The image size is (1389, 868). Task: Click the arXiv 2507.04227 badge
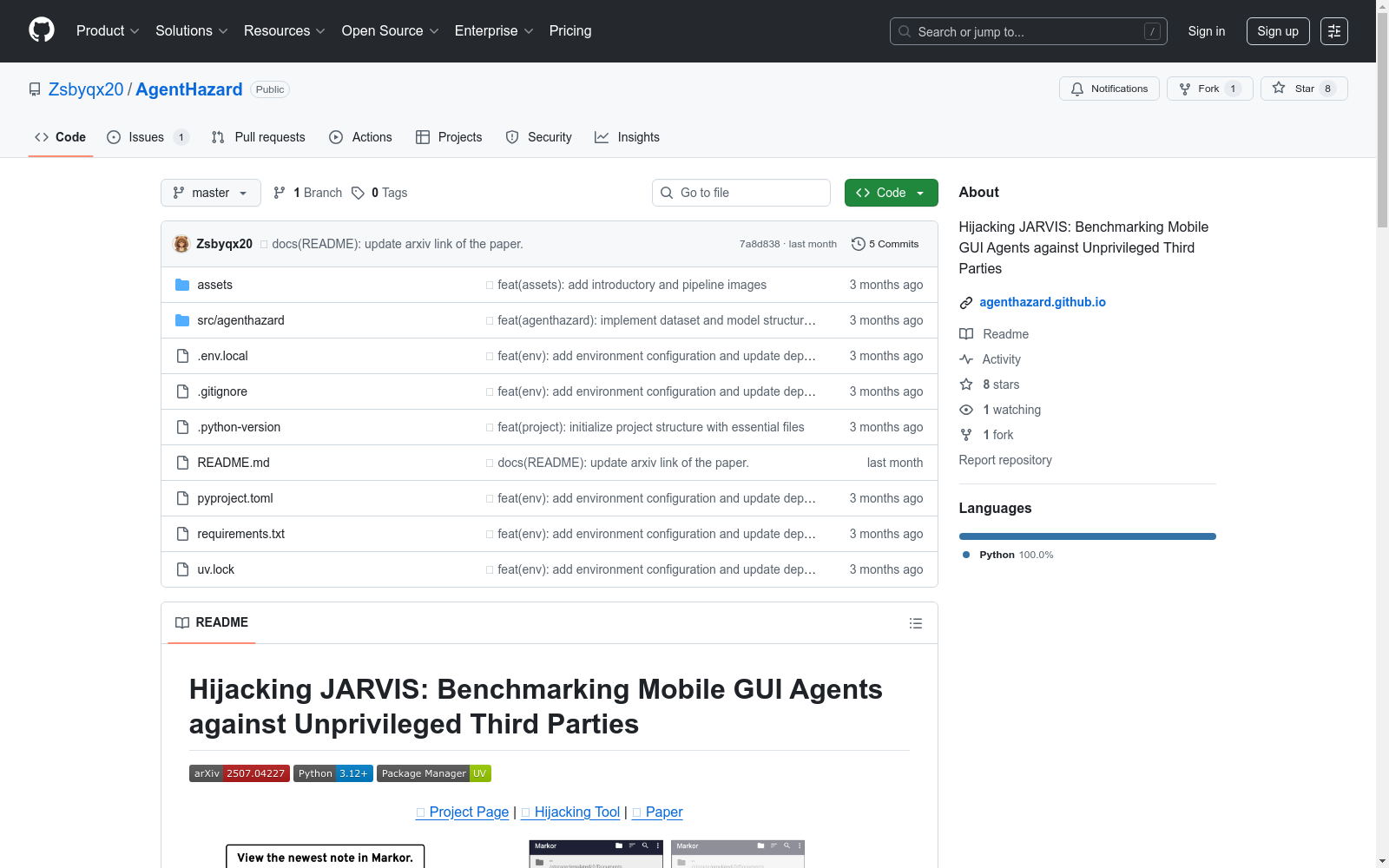240,773
